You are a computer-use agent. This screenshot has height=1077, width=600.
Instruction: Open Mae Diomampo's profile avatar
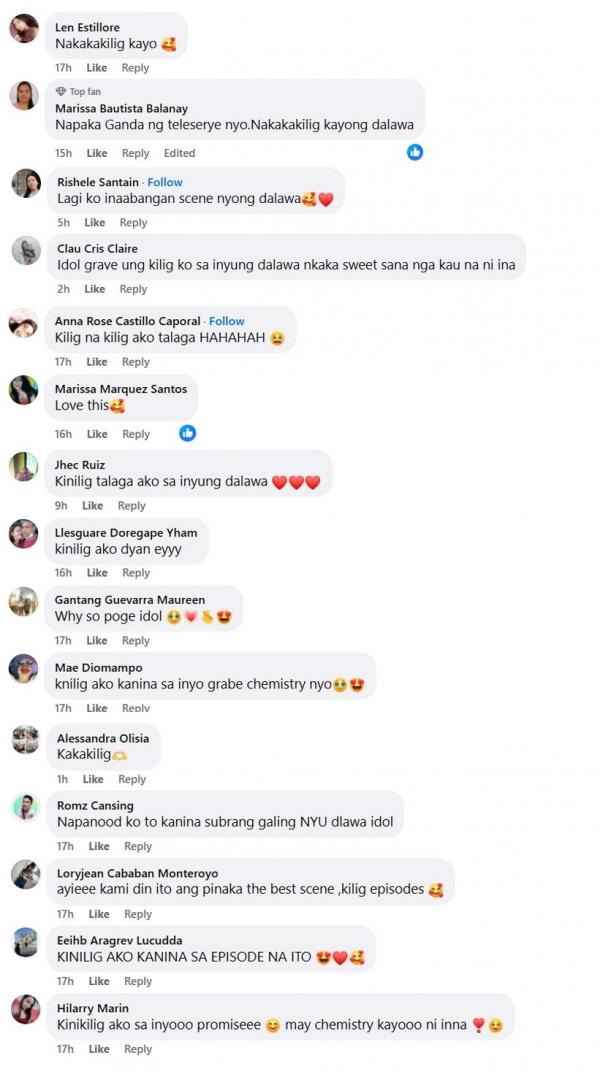[x=24, y=668]
